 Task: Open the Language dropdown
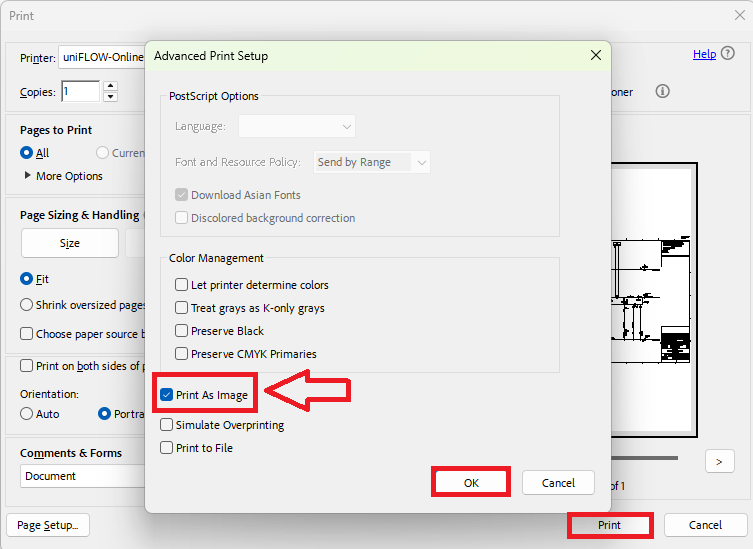click(x=297, y=126)
